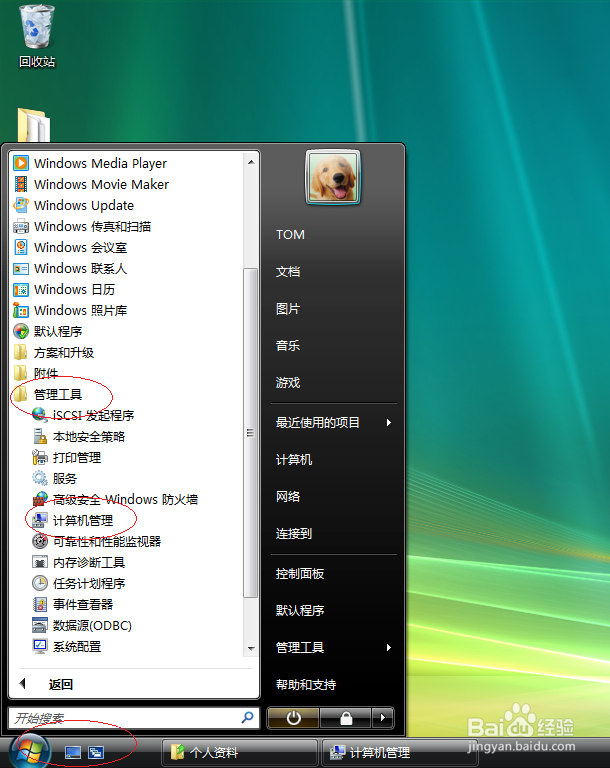Screen dimensions: 610x768
Task: Open Windows 日历 icon
Action: click(21, 289)
